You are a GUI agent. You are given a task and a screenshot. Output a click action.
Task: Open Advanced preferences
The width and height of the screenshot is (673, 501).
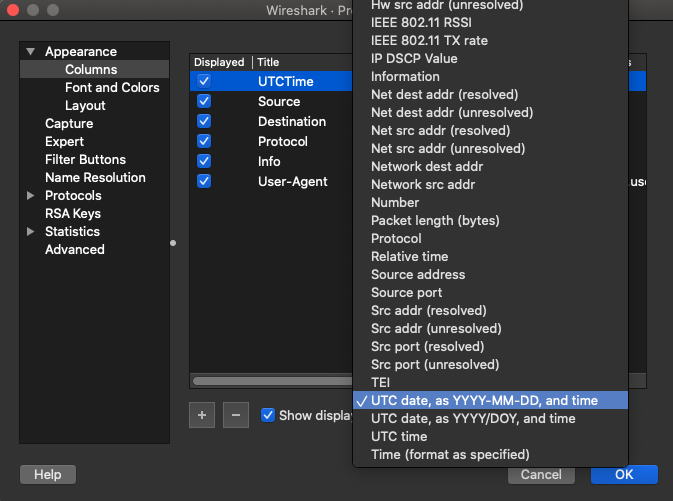pyautogui.click(x=75, y=249)
